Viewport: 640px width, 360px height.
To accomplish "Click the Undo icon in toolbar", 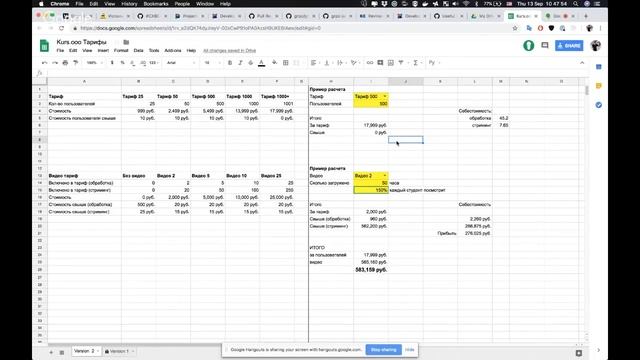I will pyautogui.click(x=44, y=63).
